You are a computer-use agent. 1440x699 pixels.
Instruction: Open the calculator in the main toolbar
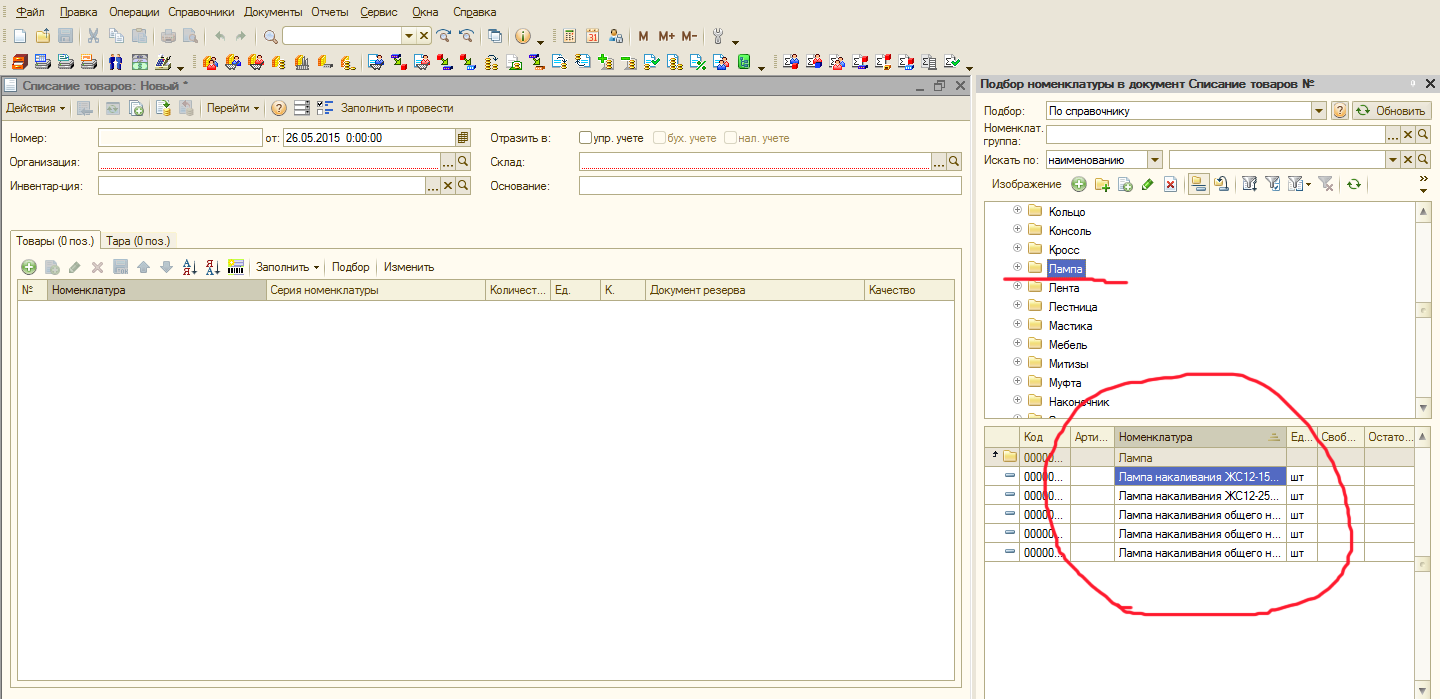click(x=570, y=36)
